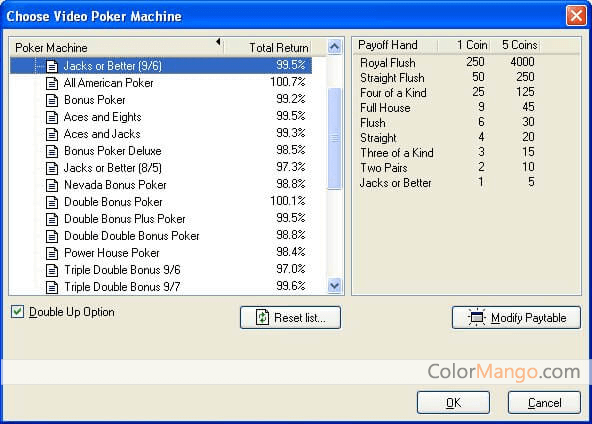Viewport: 592px width, 424px height.
Task: Select Jacks or Better (8/5) entry
Action: pos(113,168)
